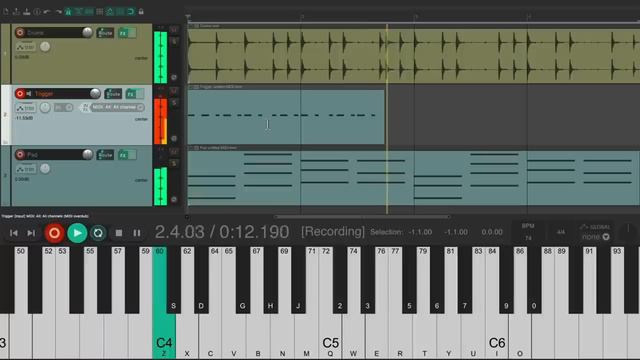Select the Drums audio item waveform
Viewport: 640px width, 360px height.
pyautogui.click(x=413, y=56)
